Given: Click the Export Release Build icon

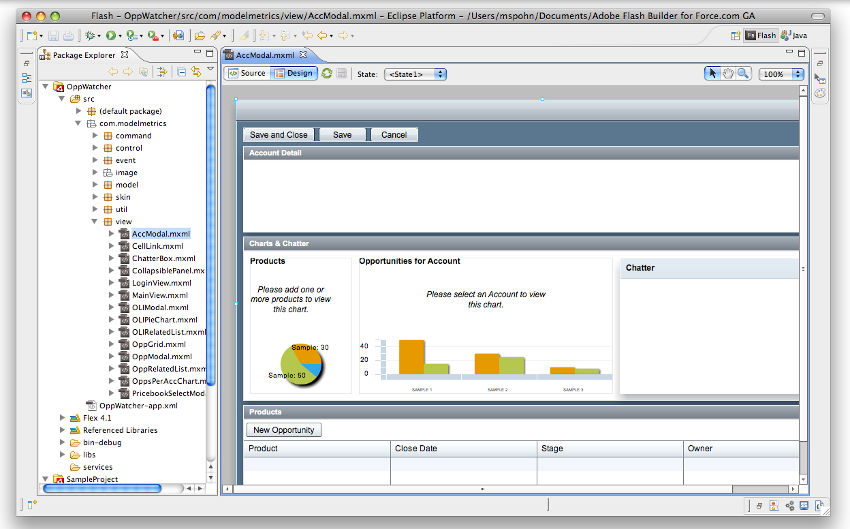Looking at the screenshot, I should [x=178, y=36].
